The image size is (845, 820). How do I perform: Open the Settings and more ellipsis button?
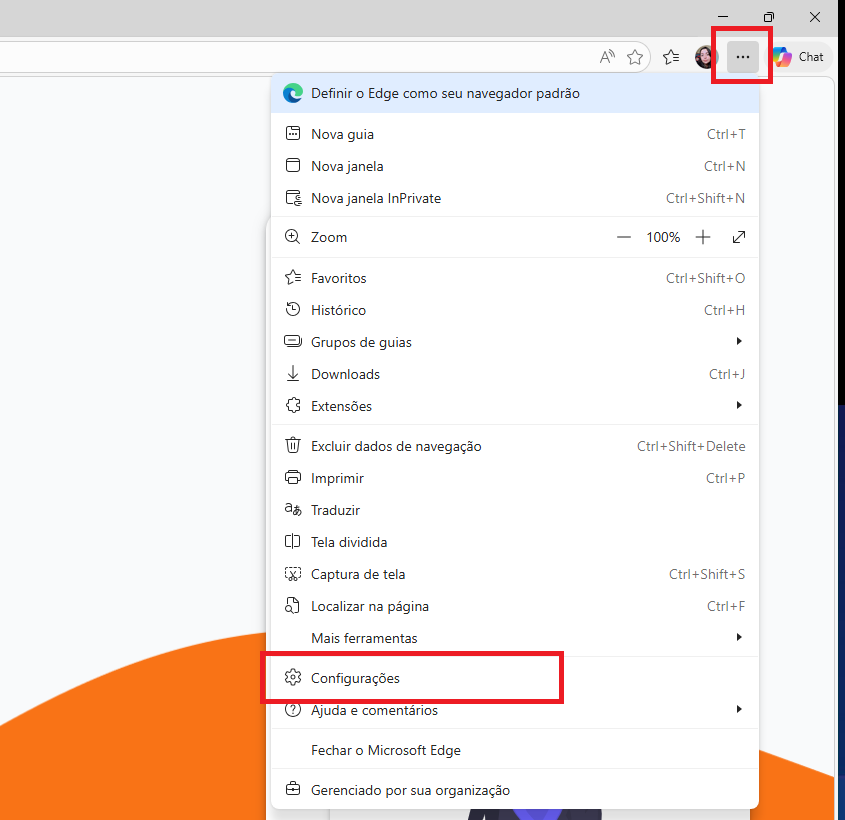click(743, 57)
